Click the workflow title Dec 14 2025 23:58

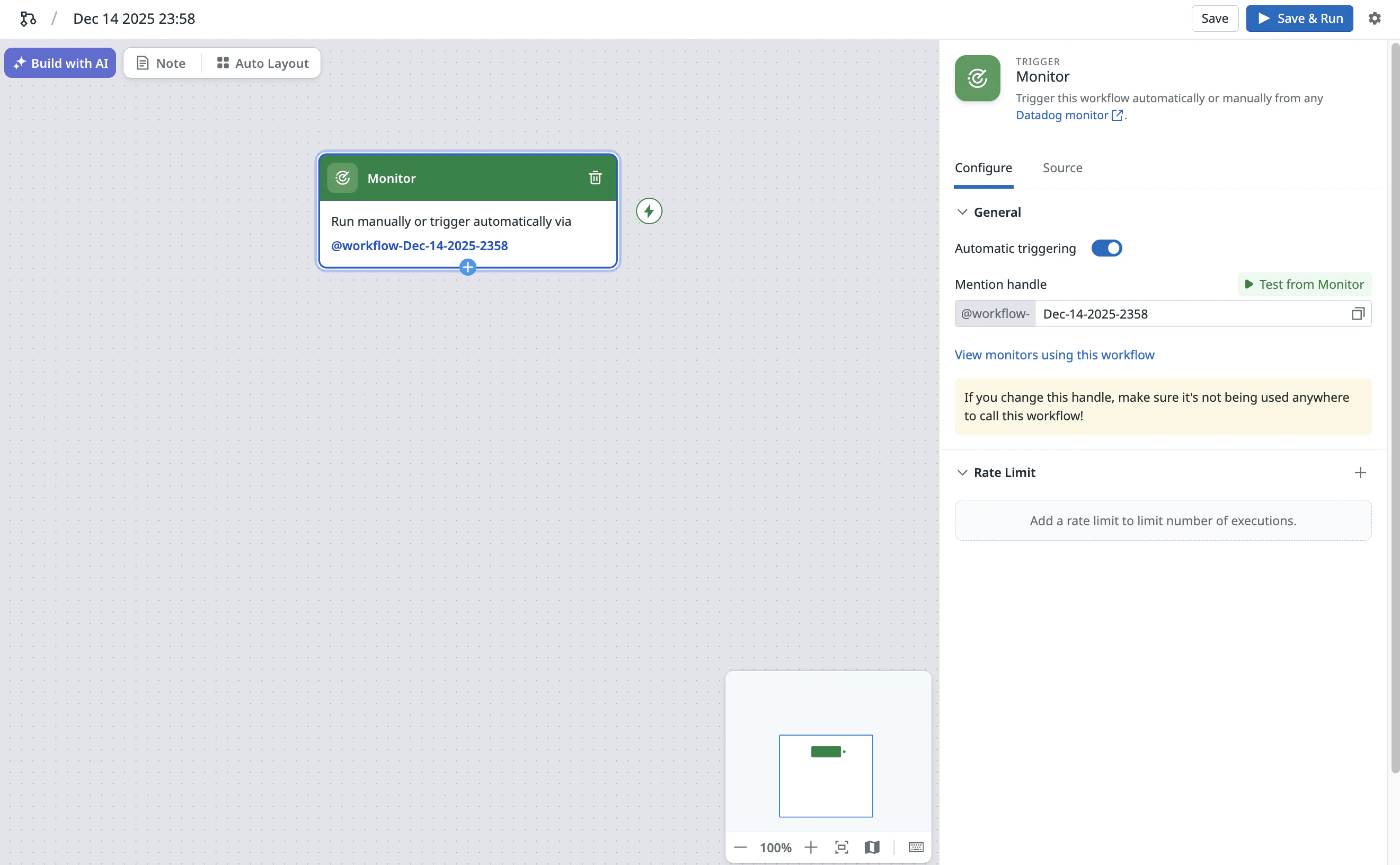click(134, 19)
